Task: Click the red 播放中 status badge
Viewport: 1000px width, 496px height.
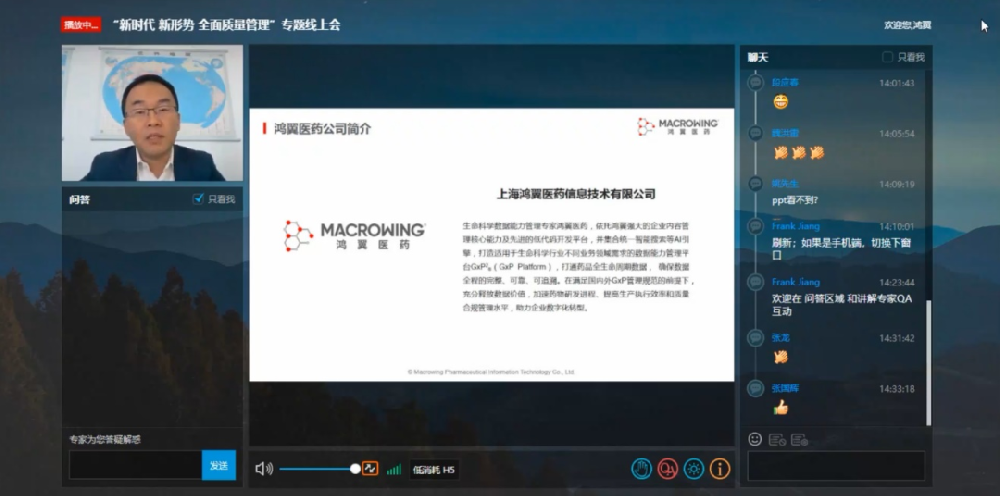Action: [81, 25]
